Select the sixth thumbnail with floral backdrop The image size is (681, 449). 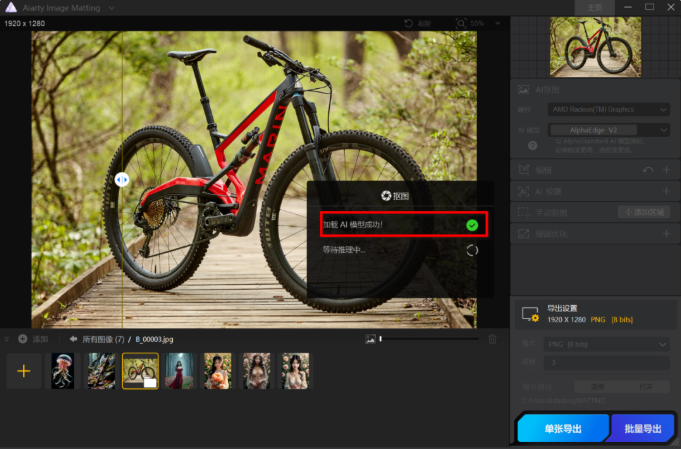click(x=256, y=371)
